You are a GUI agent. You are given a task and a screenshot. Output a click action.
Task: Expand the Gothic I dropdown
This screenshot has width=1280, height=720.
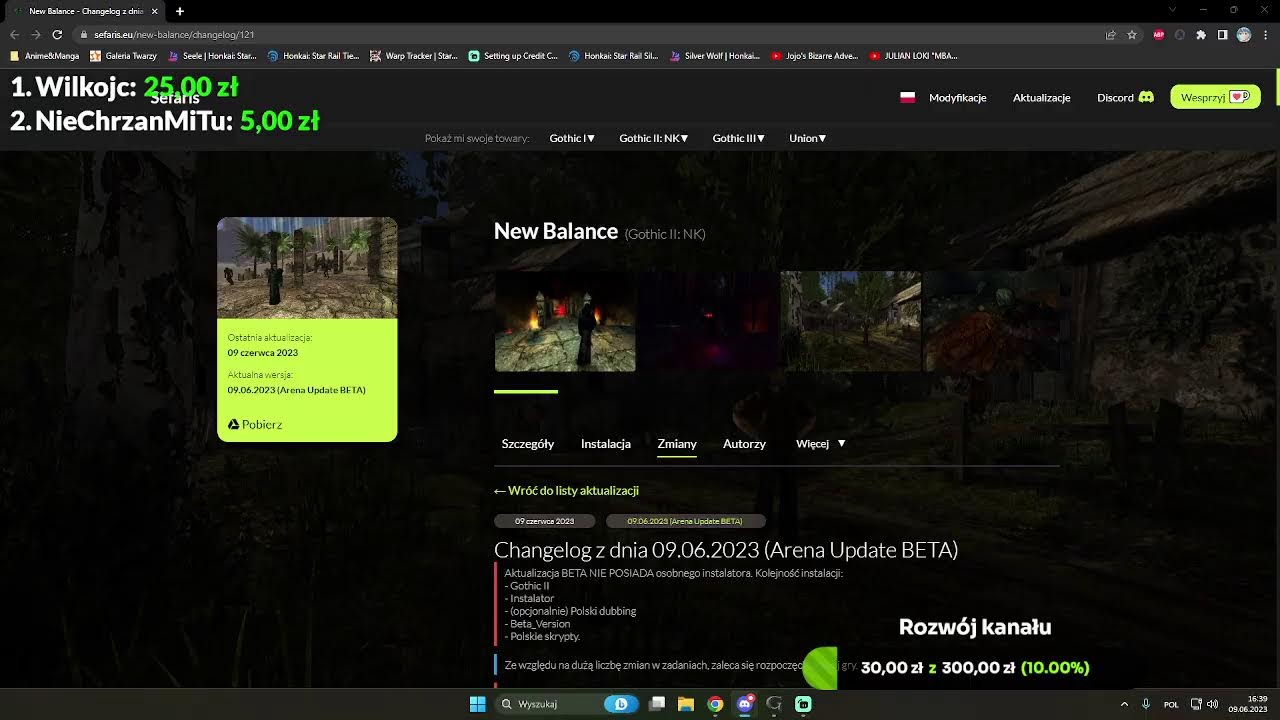[x=572, y=138]
